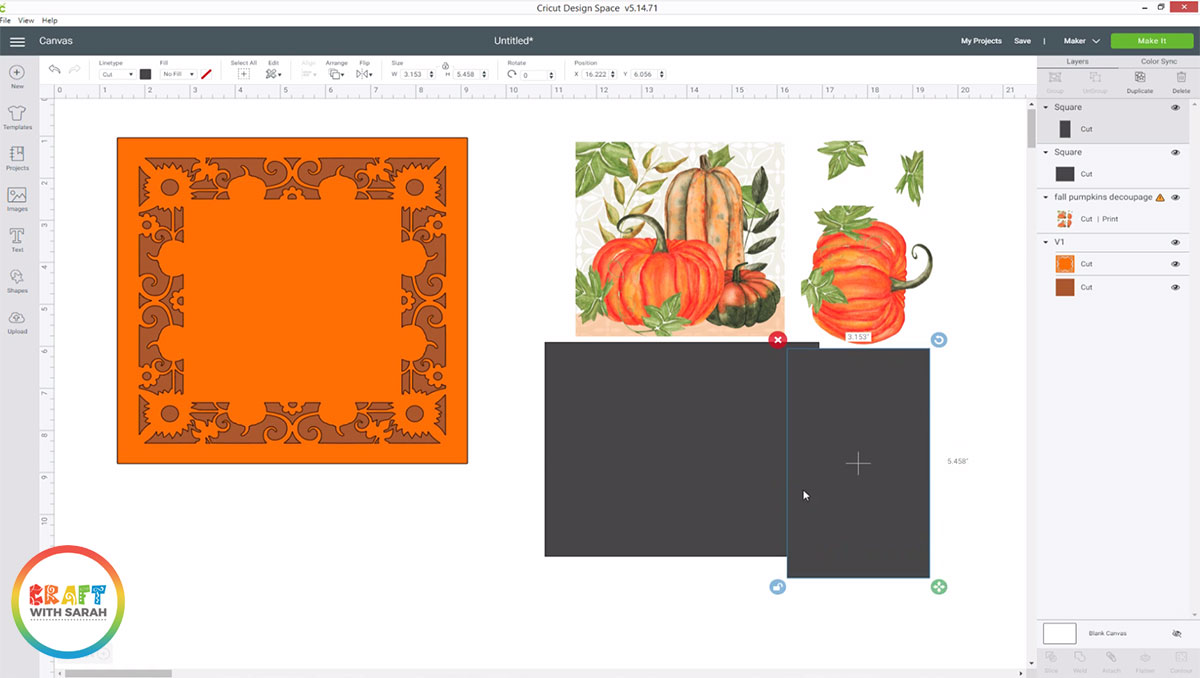Collapse the V1 layer group

(1046, 241)
